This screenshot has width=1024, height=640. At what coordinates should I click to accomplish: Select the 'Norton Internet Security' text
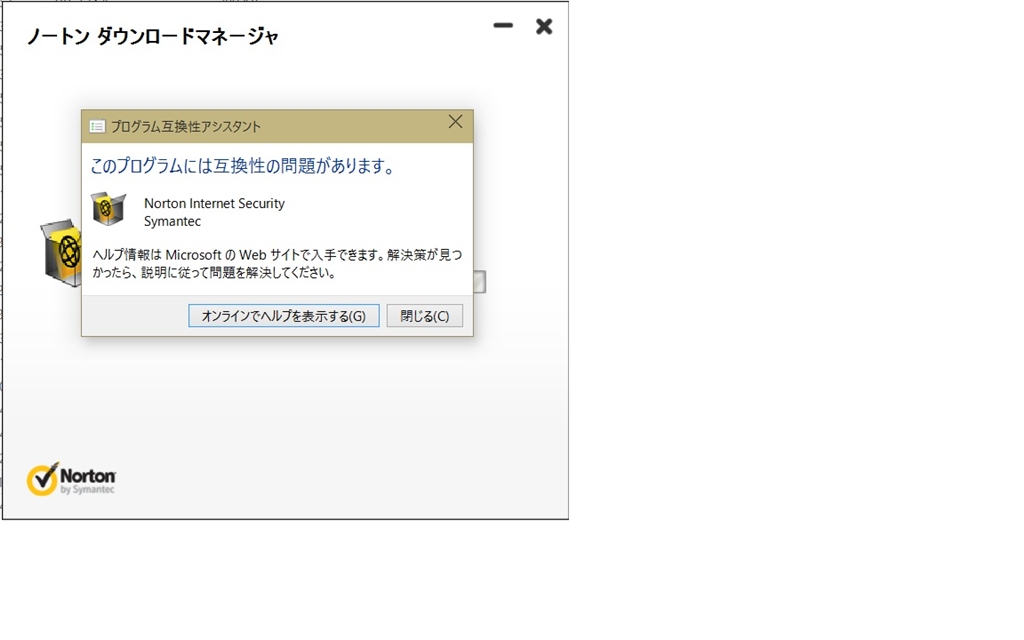214,204
